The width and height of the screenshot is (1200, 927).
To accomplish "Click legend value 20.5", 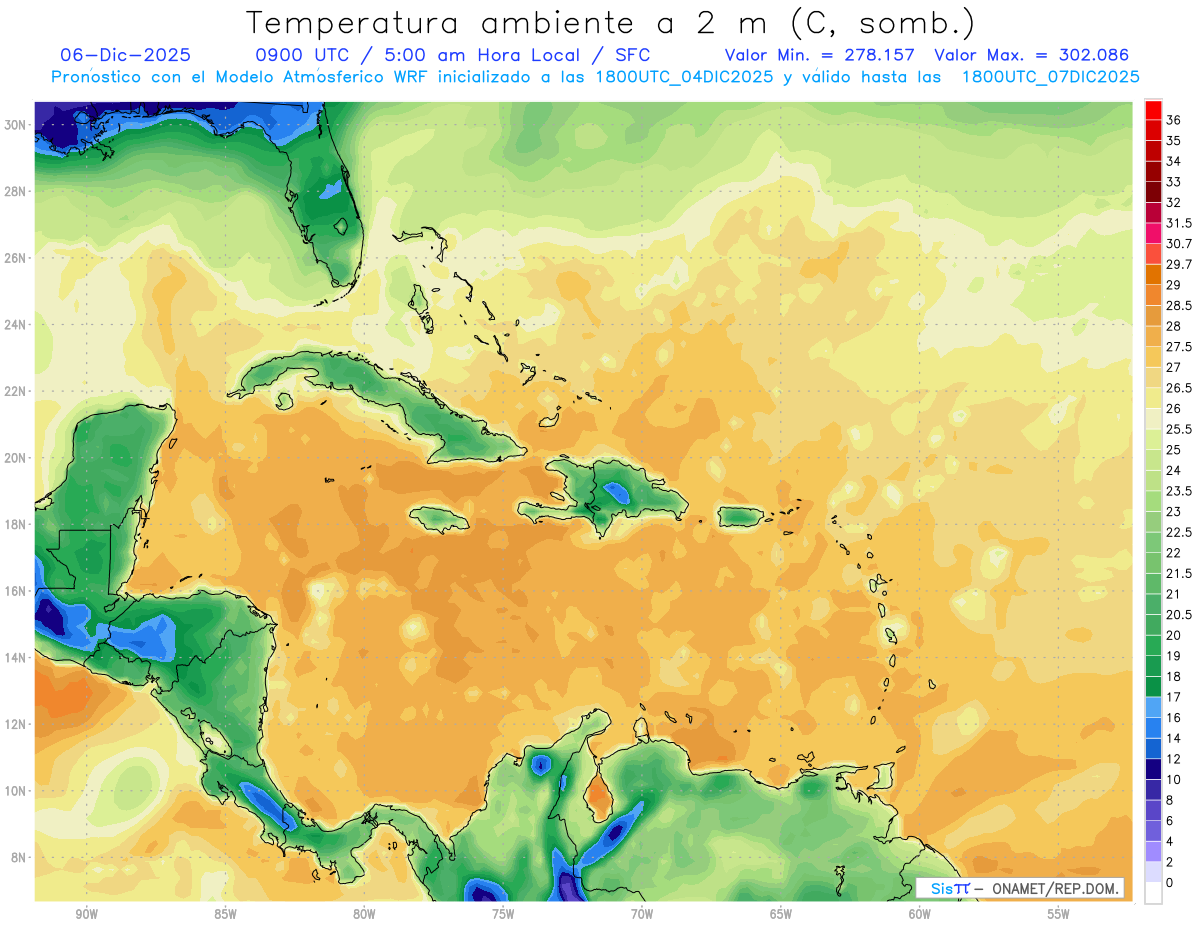I will tap(1179, 614).
